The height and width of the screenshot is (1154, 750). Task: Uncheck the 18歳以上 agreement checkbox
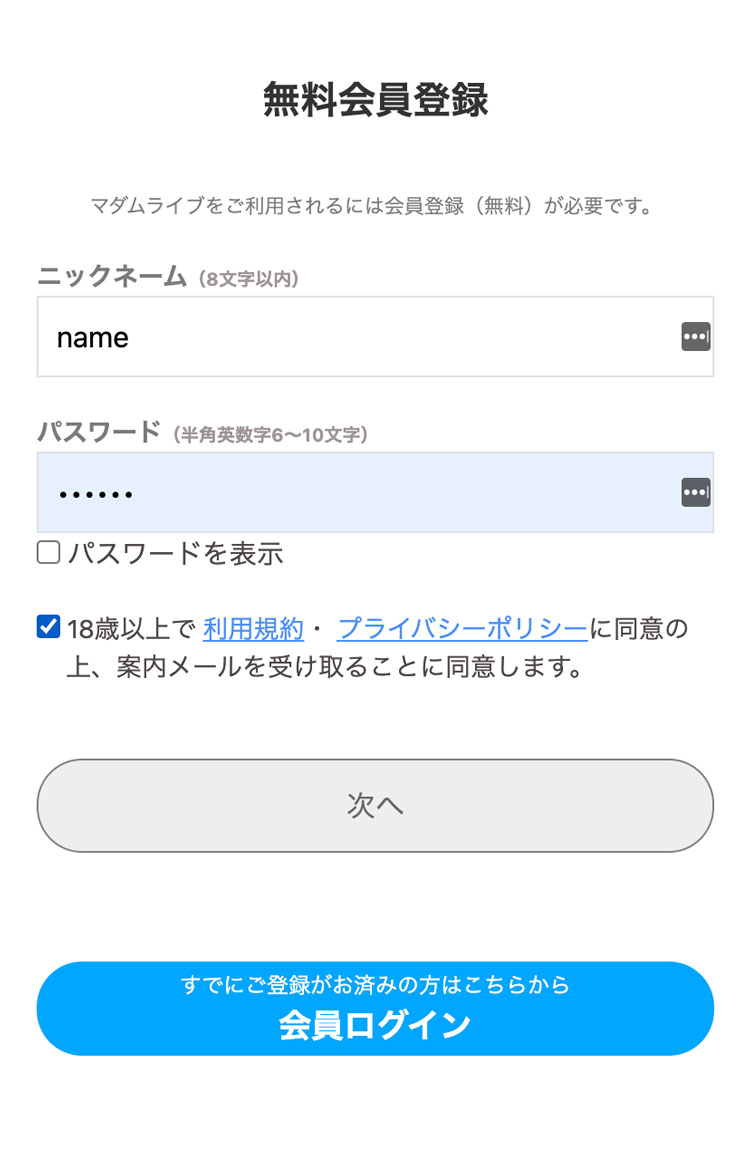(49, 627)
